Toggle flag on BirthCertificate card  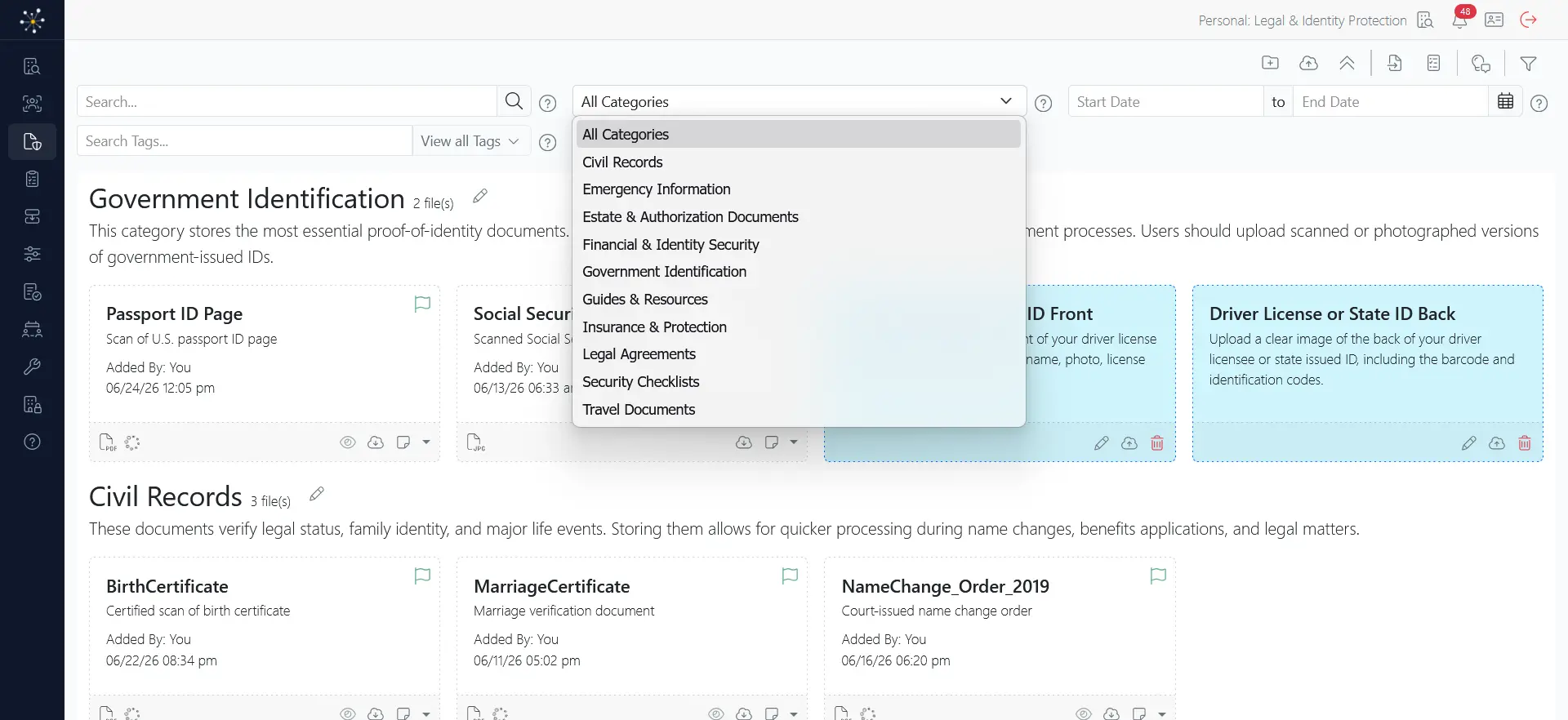pyautogui.click(x=422, y=576)
